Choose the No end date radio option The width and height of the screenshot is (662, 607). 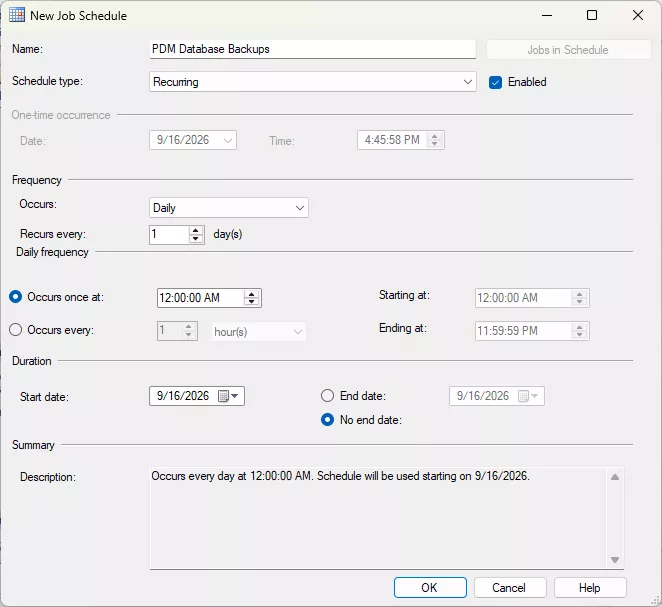coord(327,420)
